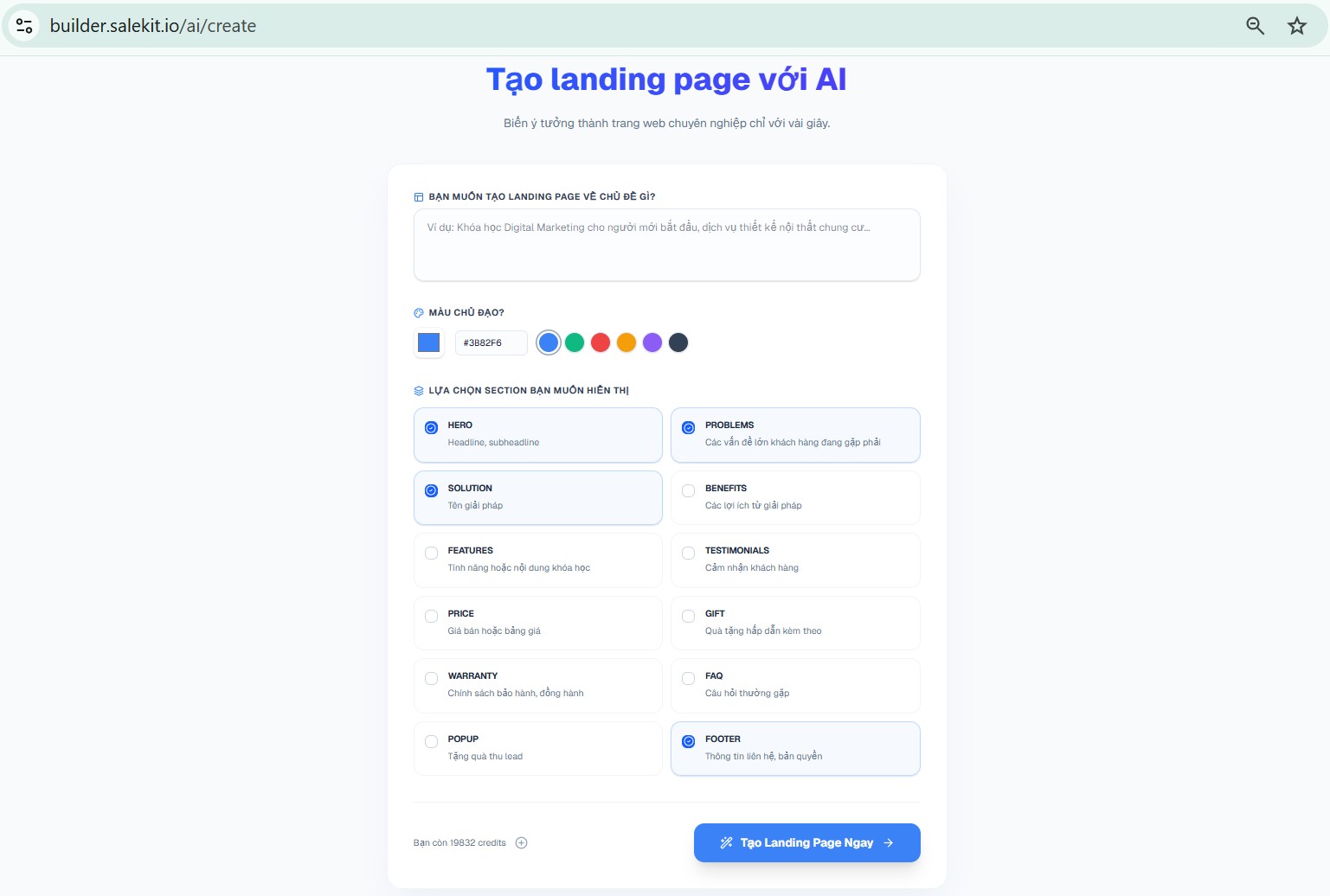Turn on the POPUP lead gift section
Screen dimensions: 1330x896
(432, 742)
